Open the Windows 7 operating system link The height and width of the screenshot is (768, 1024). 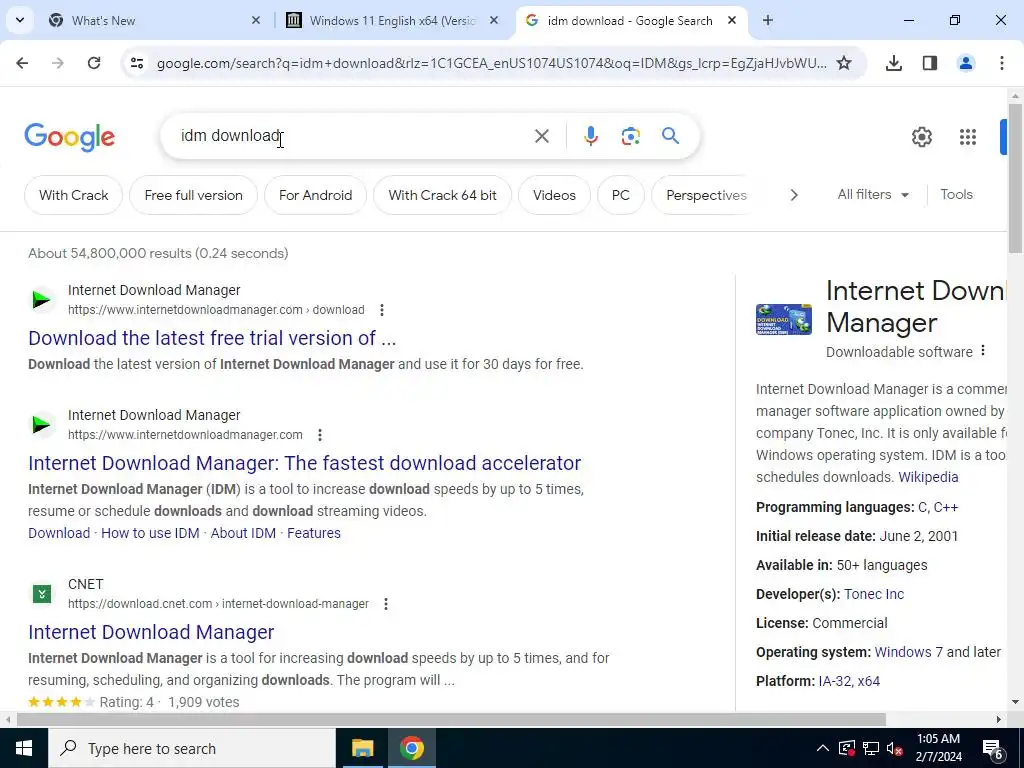[x=908, y=652]
